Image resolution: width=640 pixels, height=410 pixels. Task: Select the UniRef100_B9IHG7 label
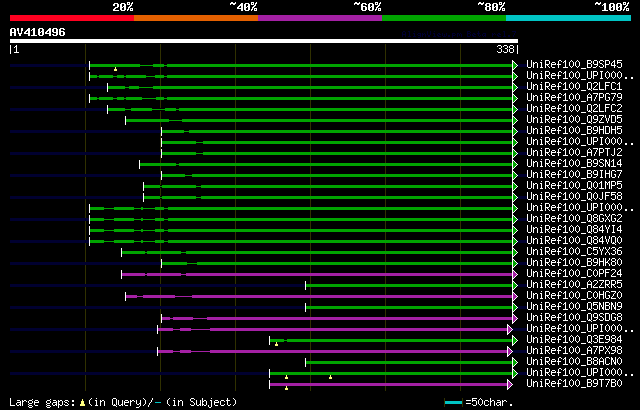pos(574,175)
